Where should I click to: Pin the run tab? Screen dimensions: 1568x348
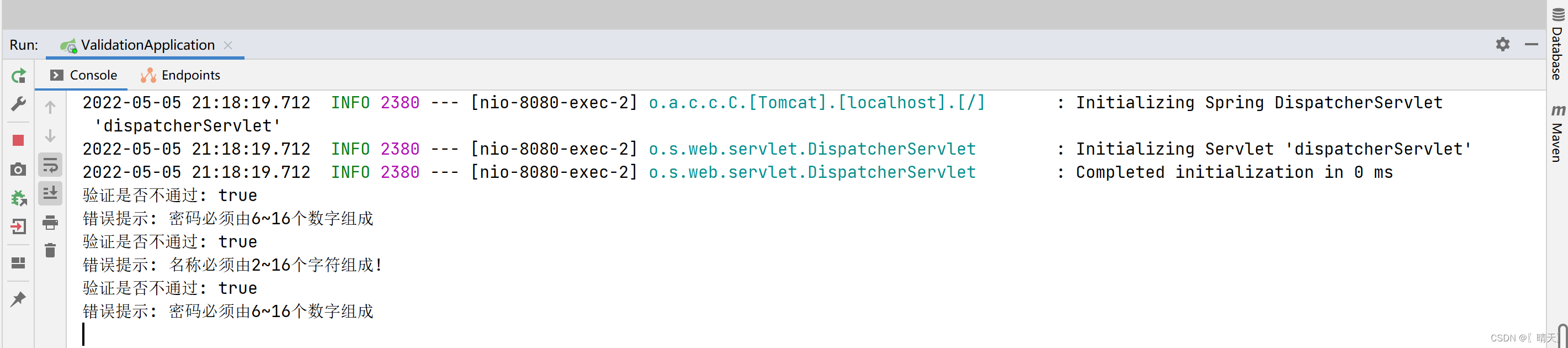pyautogui.click(x=18, y=299)
